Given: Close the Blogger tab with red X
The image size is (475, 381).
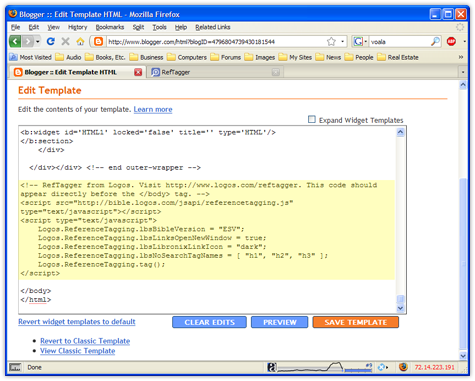Looking at the screenshot, I should coord(138,72).
